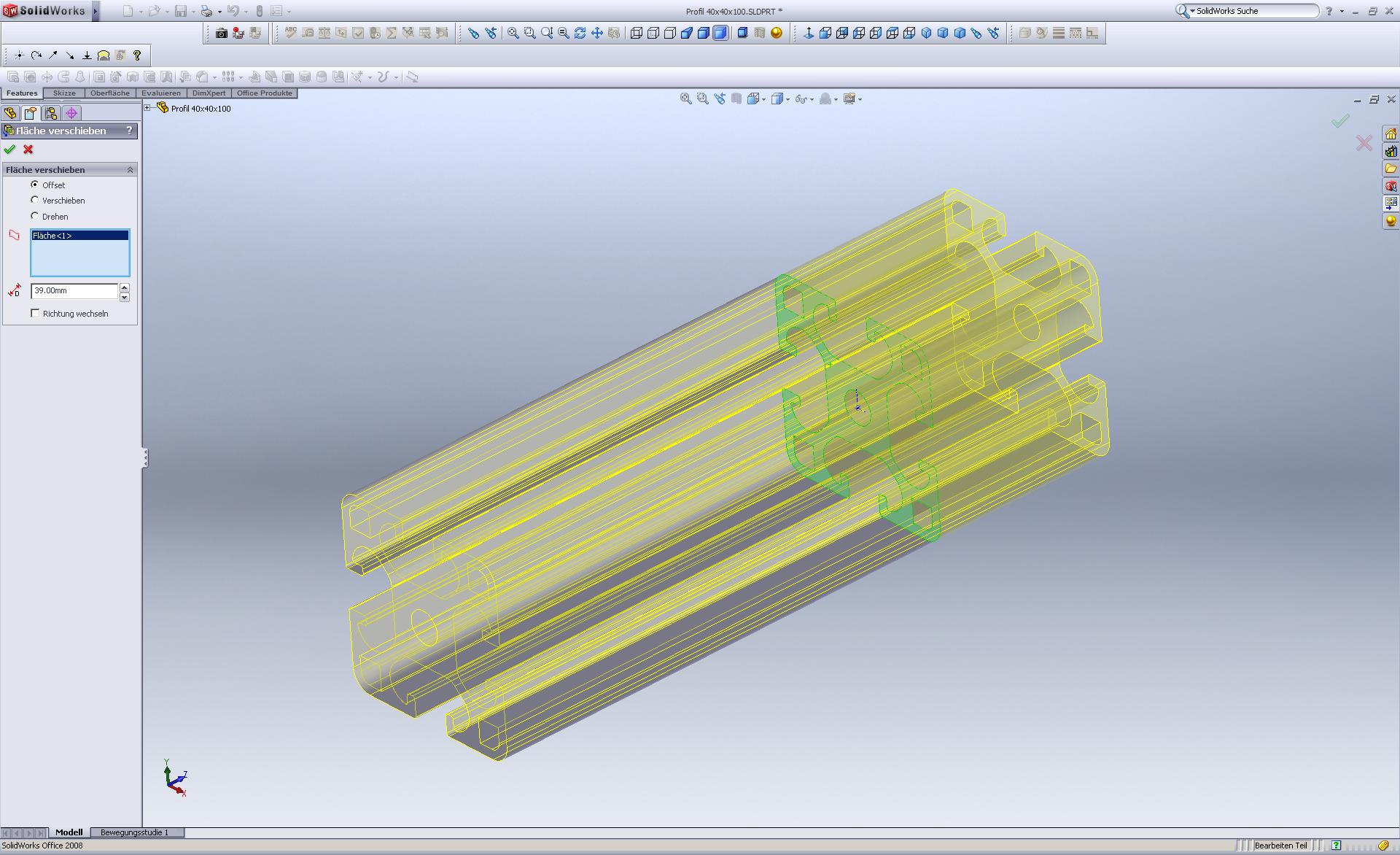Click the Save icon
Image resolution: width=1400 pixels, height=855 pixels.
pos(181,11)
